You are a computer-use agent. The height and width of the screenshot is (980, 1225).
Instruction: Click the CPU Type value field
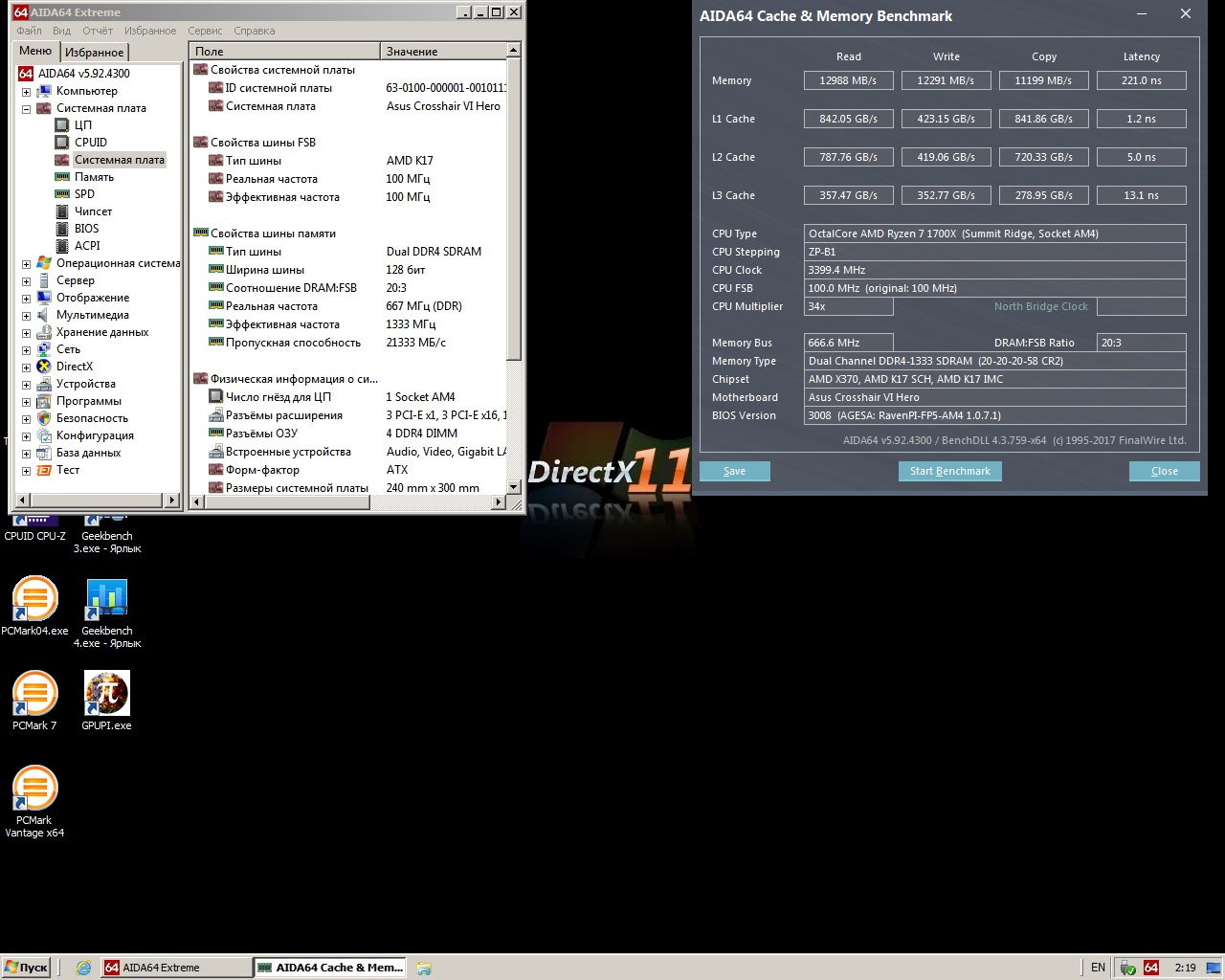(995, 234)
